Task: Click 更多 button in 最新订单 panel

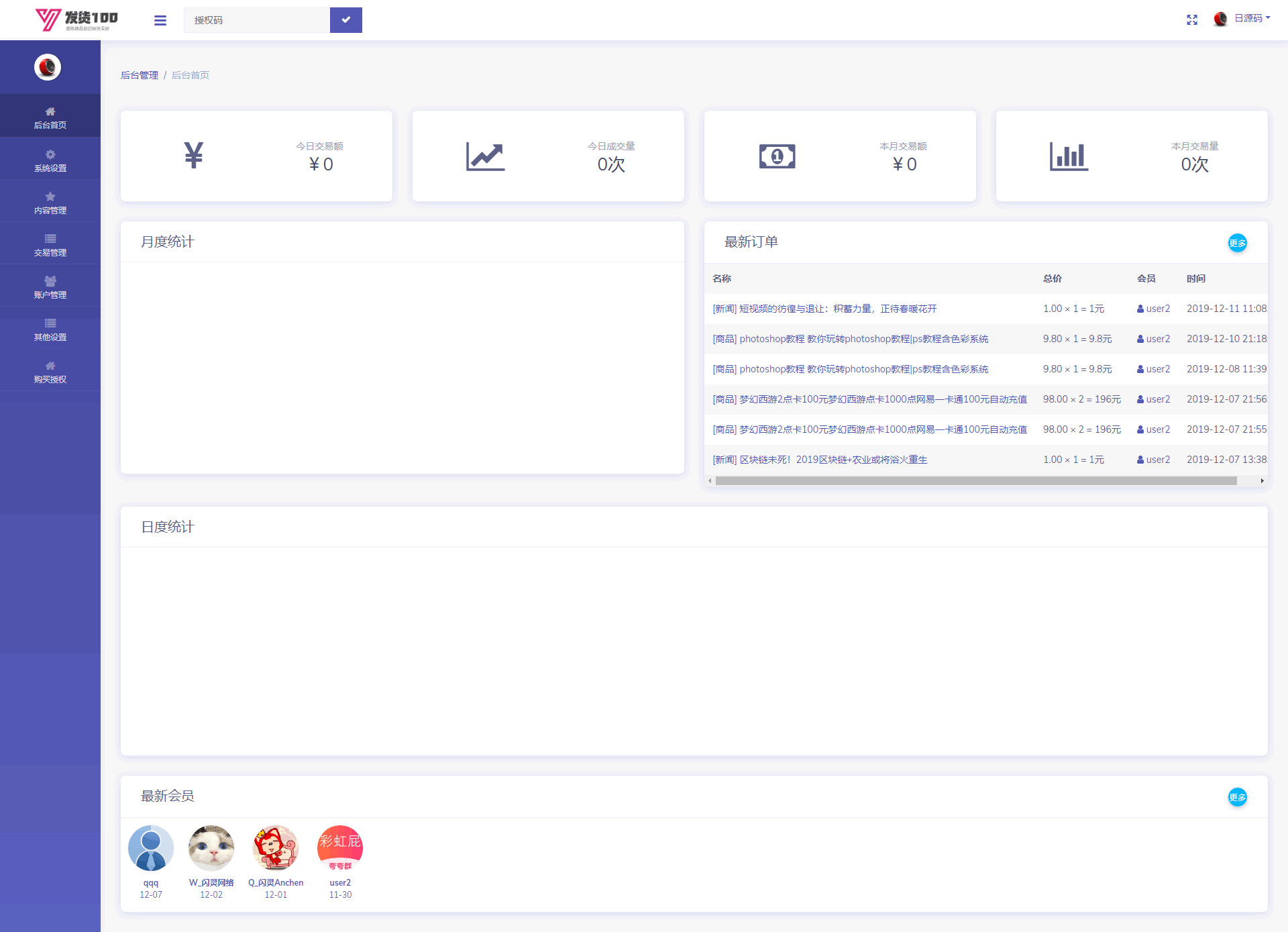Action: 1237,243
